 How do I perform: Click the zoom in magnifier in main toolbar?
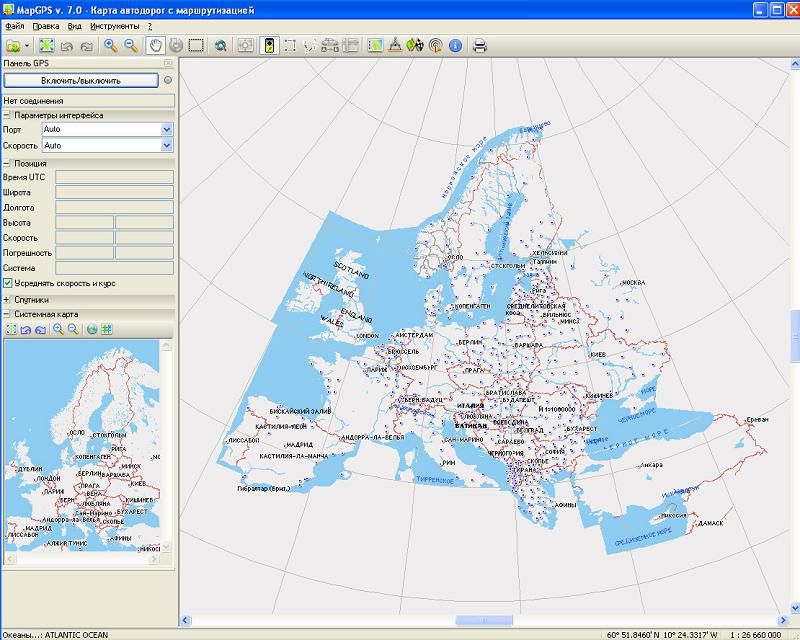click(x=110, y=45)
